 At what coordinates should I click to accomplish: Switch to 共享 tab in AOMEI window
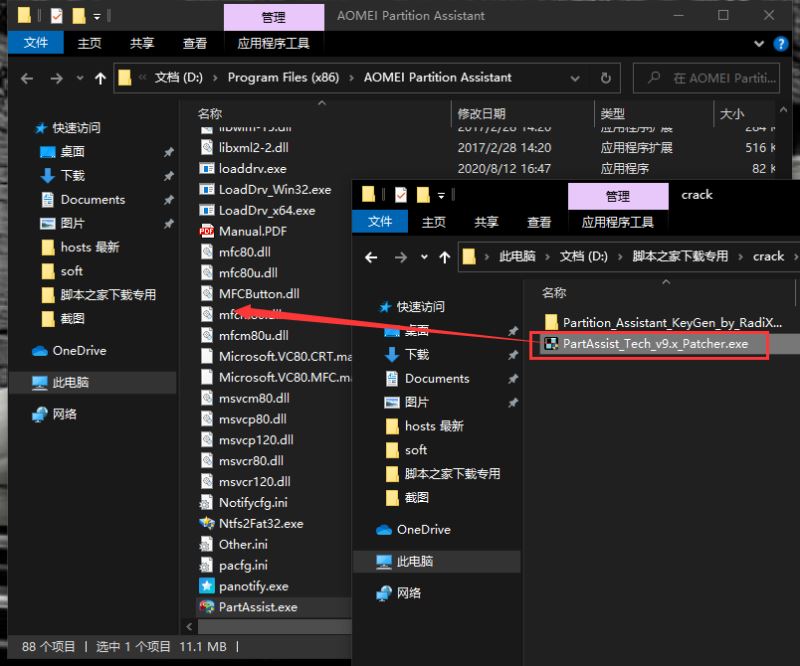142,43
